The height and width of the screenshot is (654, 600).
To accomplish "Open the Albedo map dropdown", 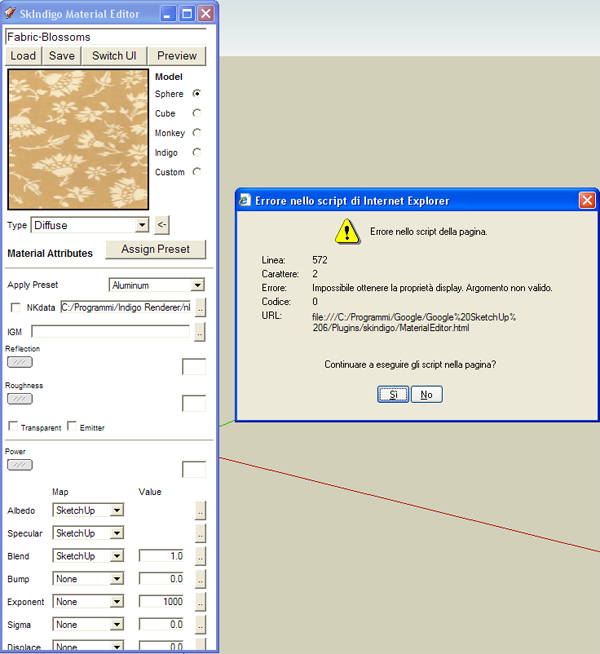I will click(x=88, y=511).
